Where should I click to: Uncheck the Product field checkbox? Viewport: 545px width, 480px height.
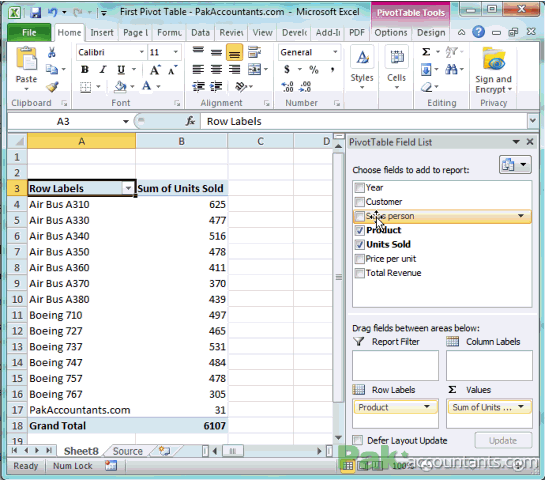click(x=359, y=230)
